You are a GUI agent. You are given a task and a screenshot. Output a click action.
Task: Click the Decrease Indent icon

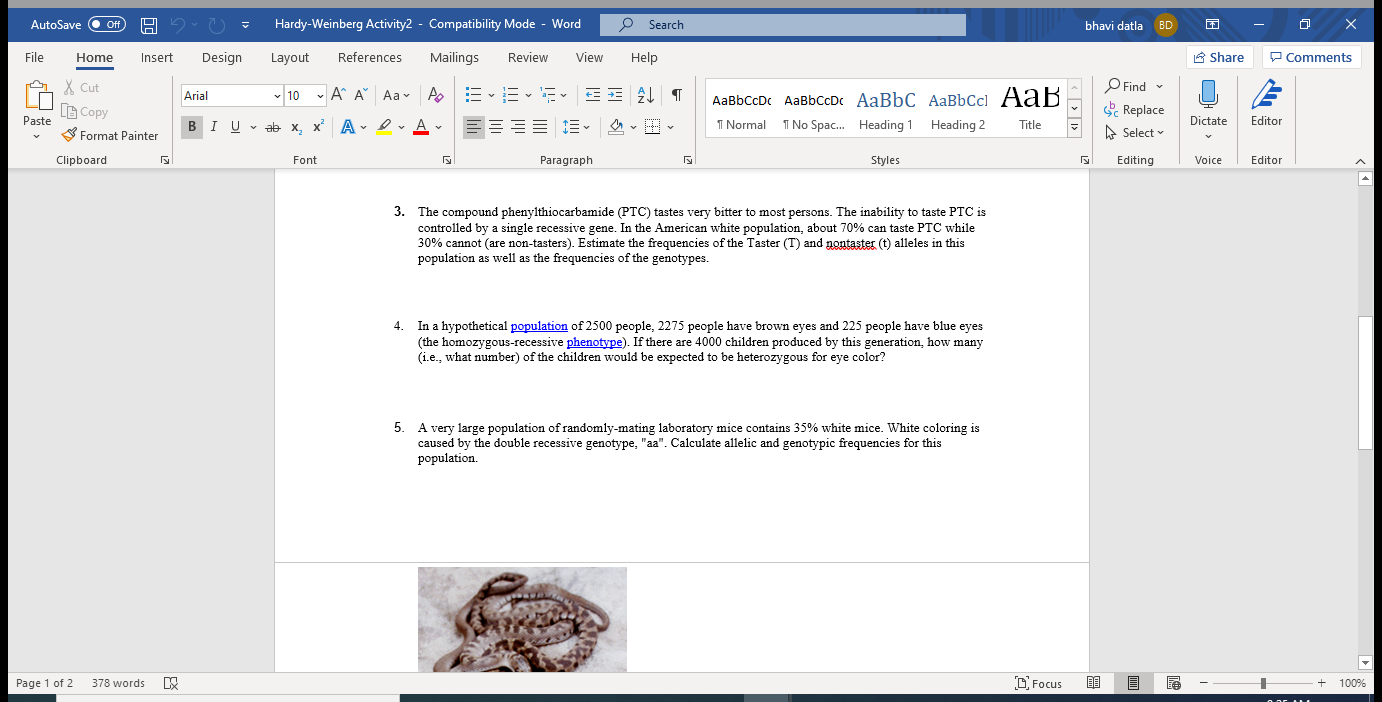[x=593, y=96]
